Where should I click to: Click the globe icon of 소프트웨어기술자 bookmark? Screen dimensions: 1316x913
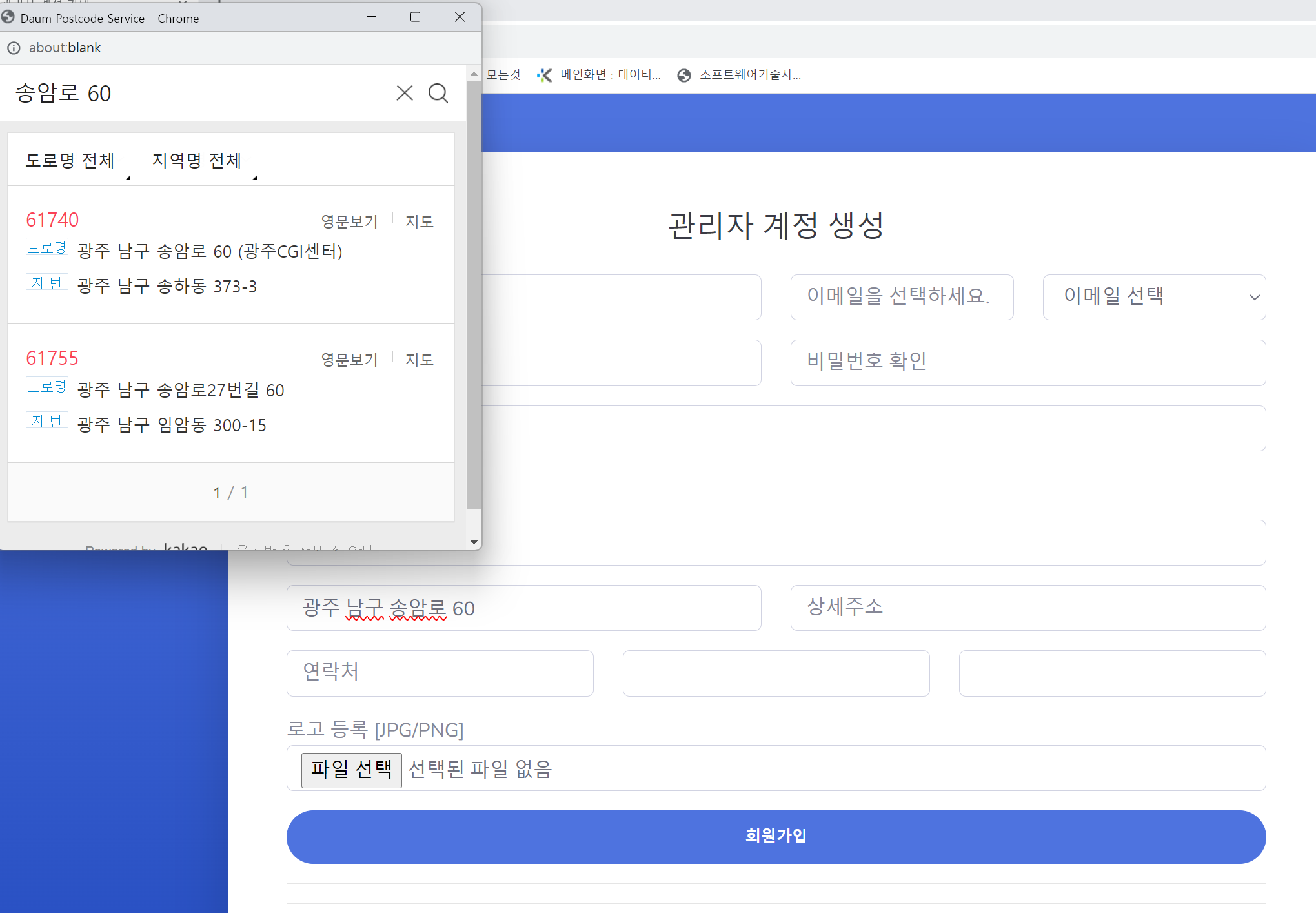pos(684,75)
